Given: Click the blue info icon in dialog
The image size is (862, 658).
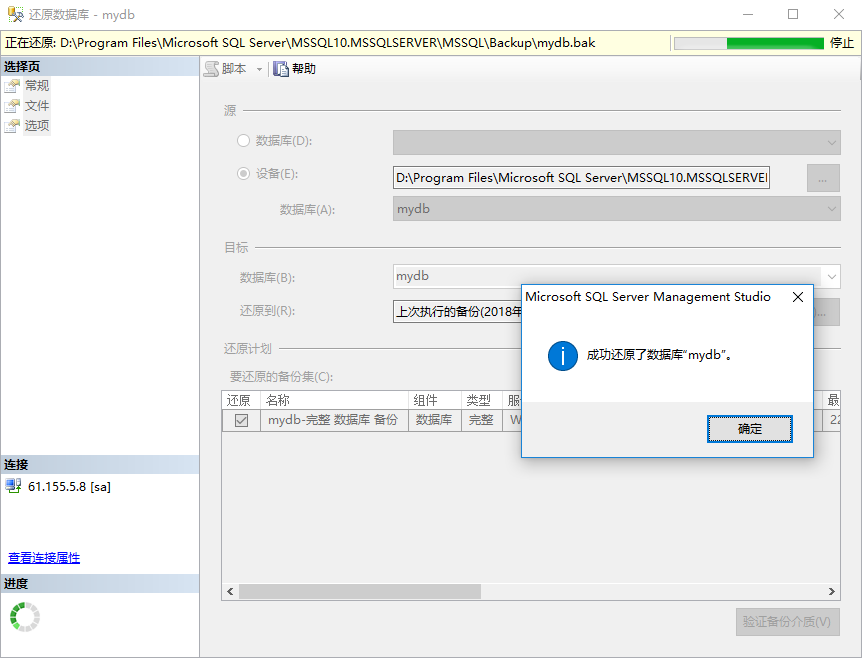Looking at the screenshot, I should point(563,355).
